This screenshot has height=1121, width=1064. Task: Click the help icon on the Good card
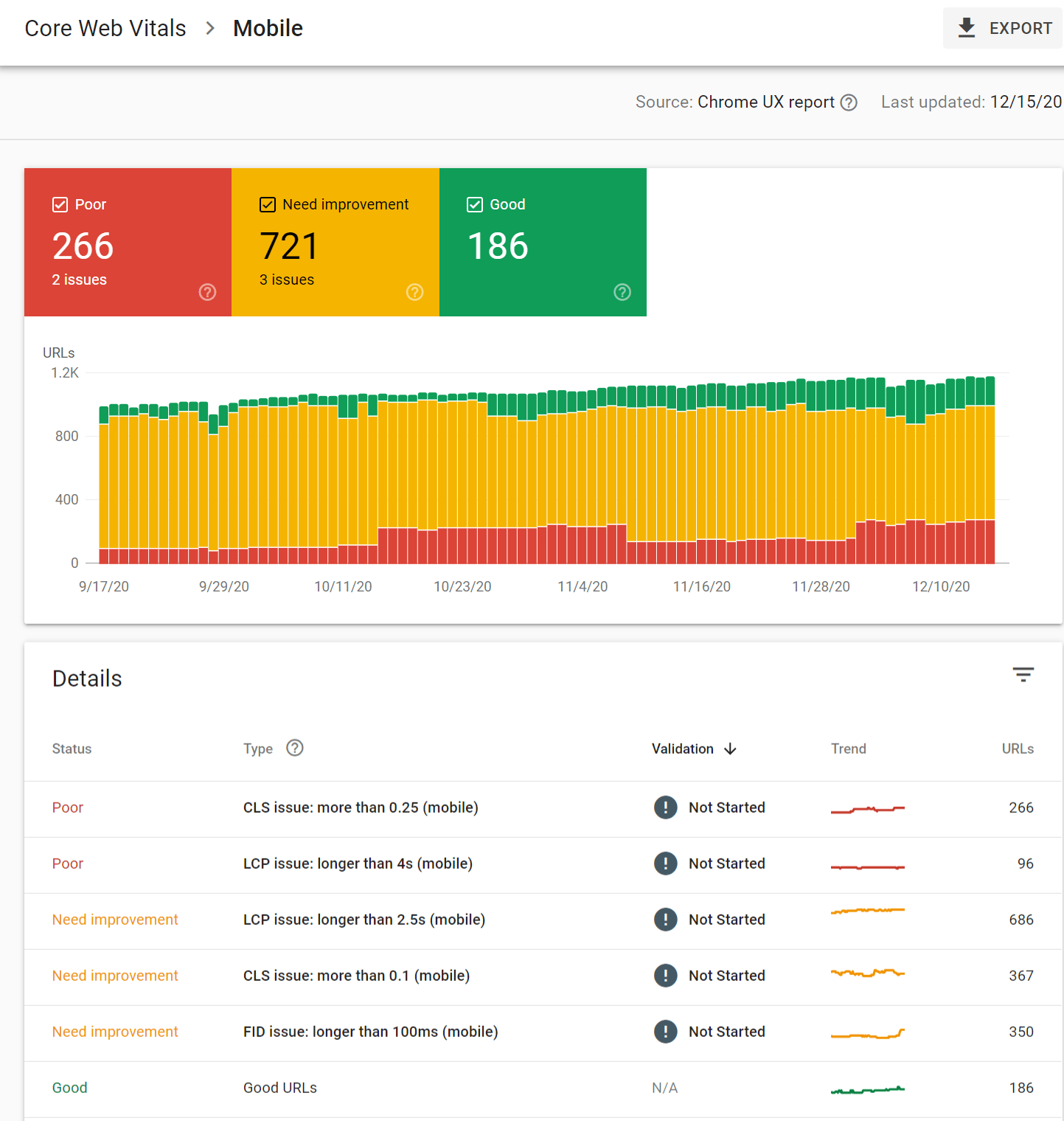point(622,292)
